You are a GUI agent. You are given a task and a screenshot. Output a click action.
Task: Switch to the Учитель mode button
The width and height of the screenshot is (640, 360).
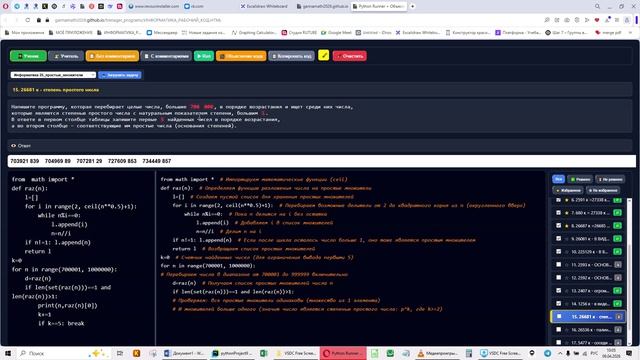tap(66, 56)
